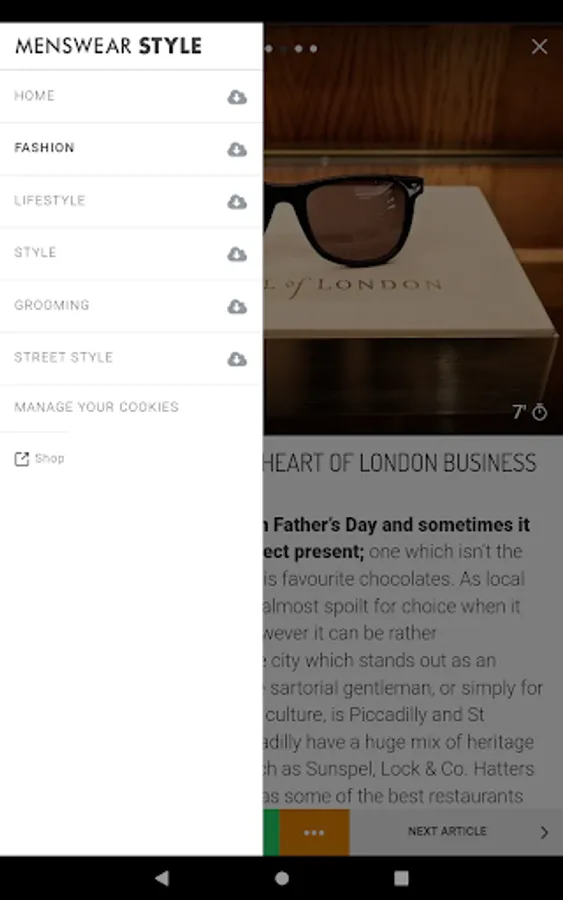
Task: Tap the Fashion cloud download icon
Action: pyautogui.click(x=237, y=150)
